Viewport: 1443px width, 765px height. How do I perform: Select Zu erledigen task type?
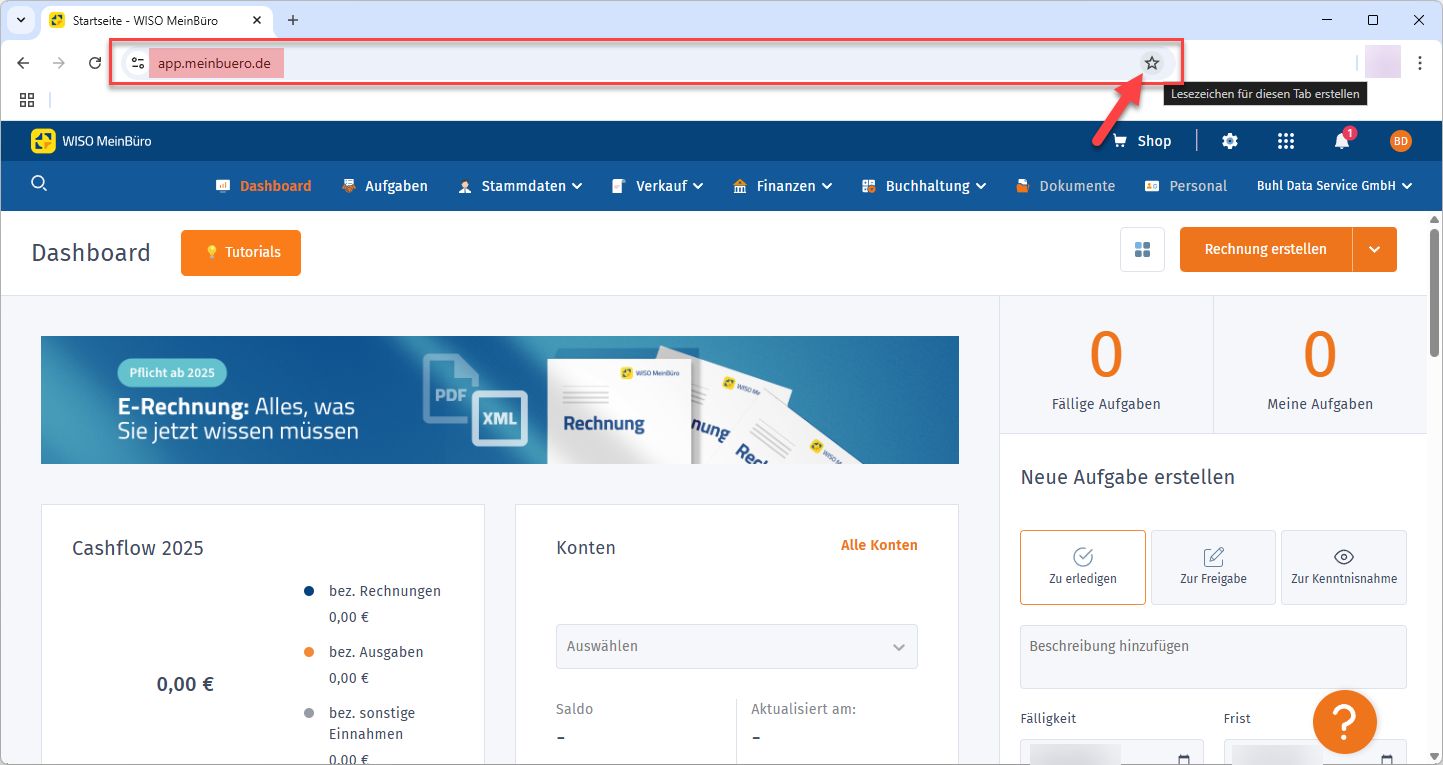[1083, 567]
